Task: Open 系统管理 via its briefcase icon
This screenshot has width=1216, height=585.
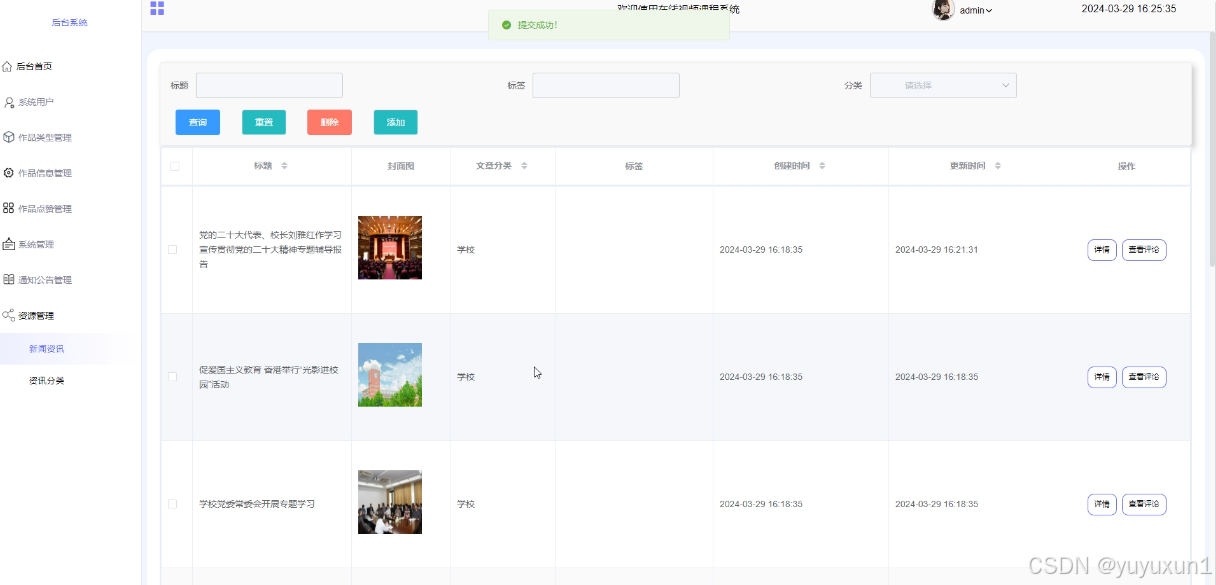Action: click(x=9, y=244)
